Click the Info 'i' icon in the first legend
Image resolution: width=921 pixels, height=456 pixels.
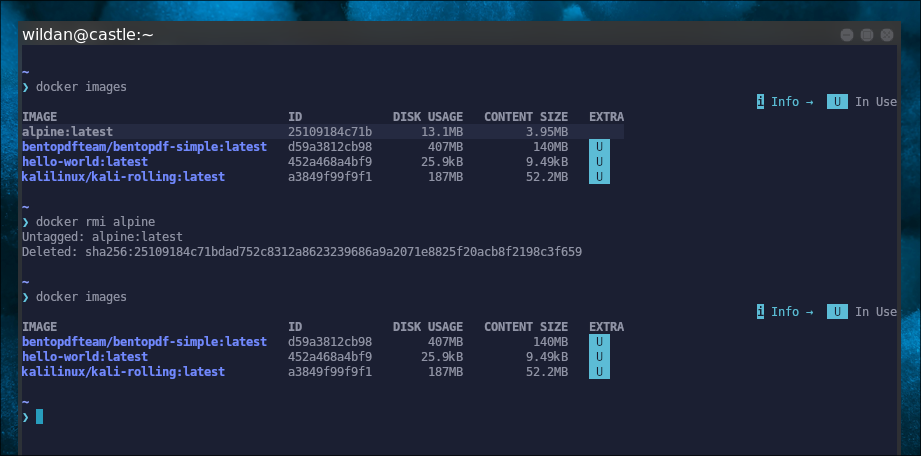tap(761, 102)
